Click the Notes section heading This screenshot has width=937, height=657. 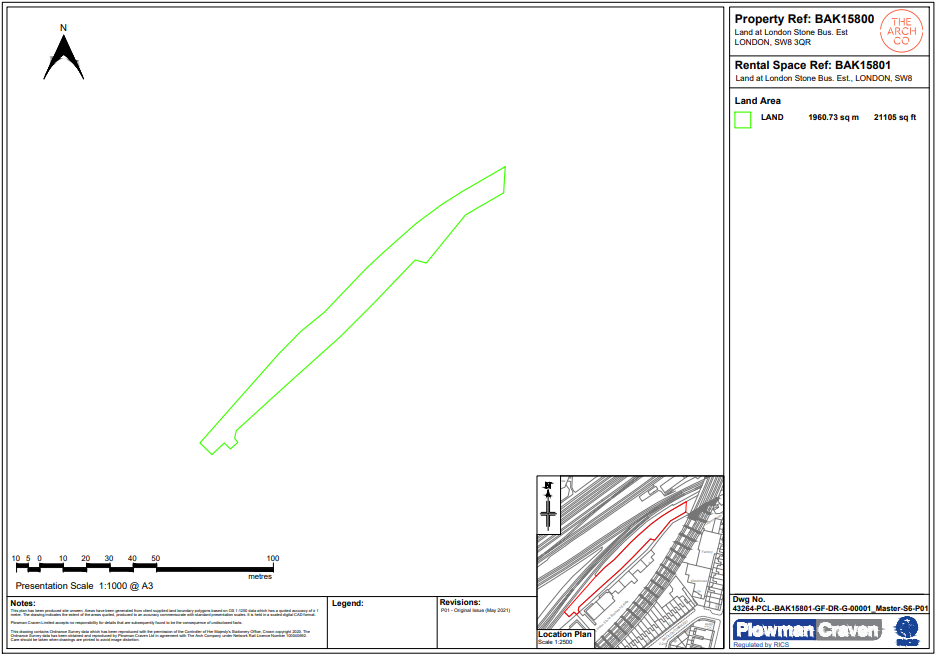[x=22, y=603]
